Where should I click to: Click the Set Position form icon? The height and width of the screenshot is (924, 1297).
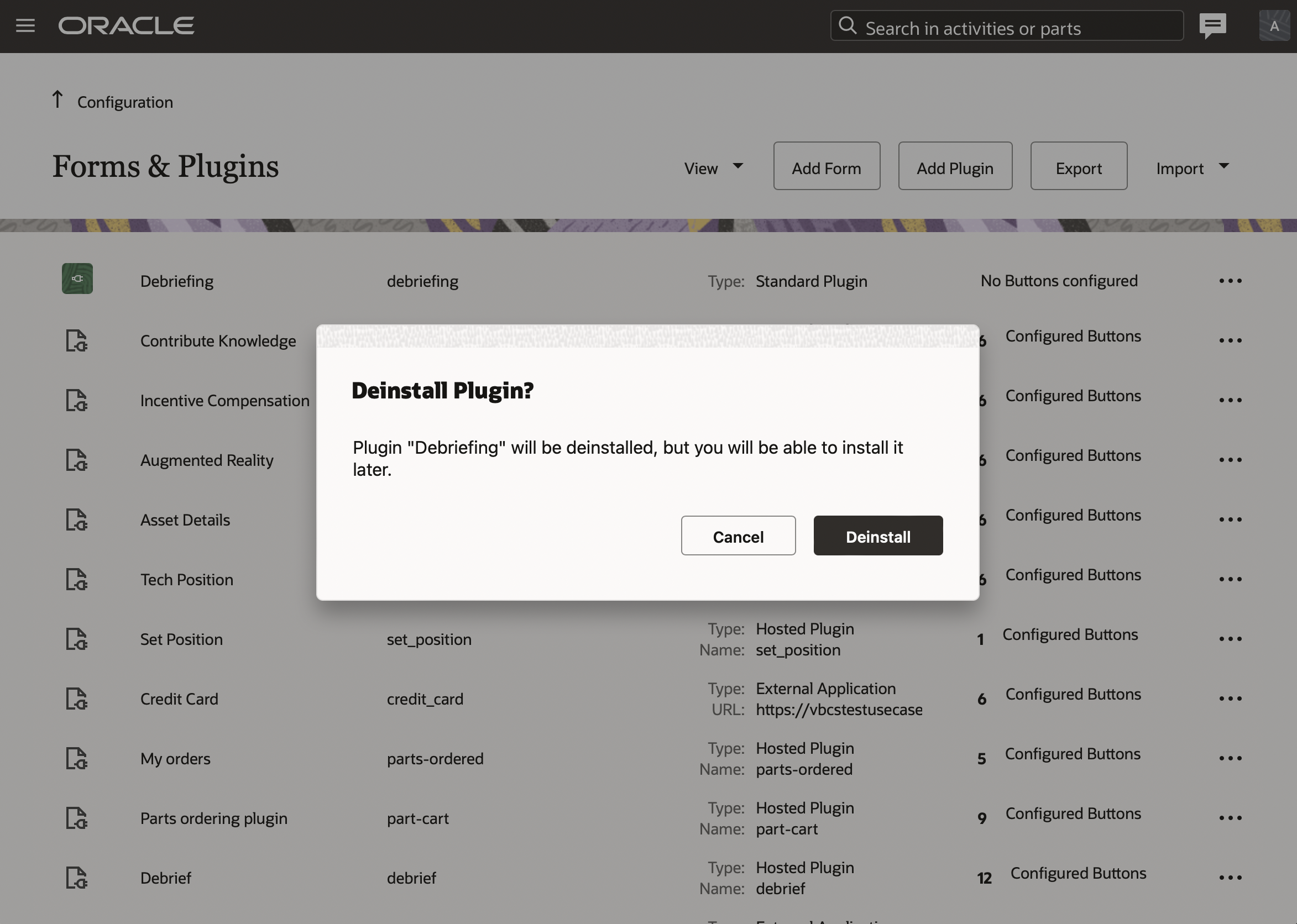76,639
